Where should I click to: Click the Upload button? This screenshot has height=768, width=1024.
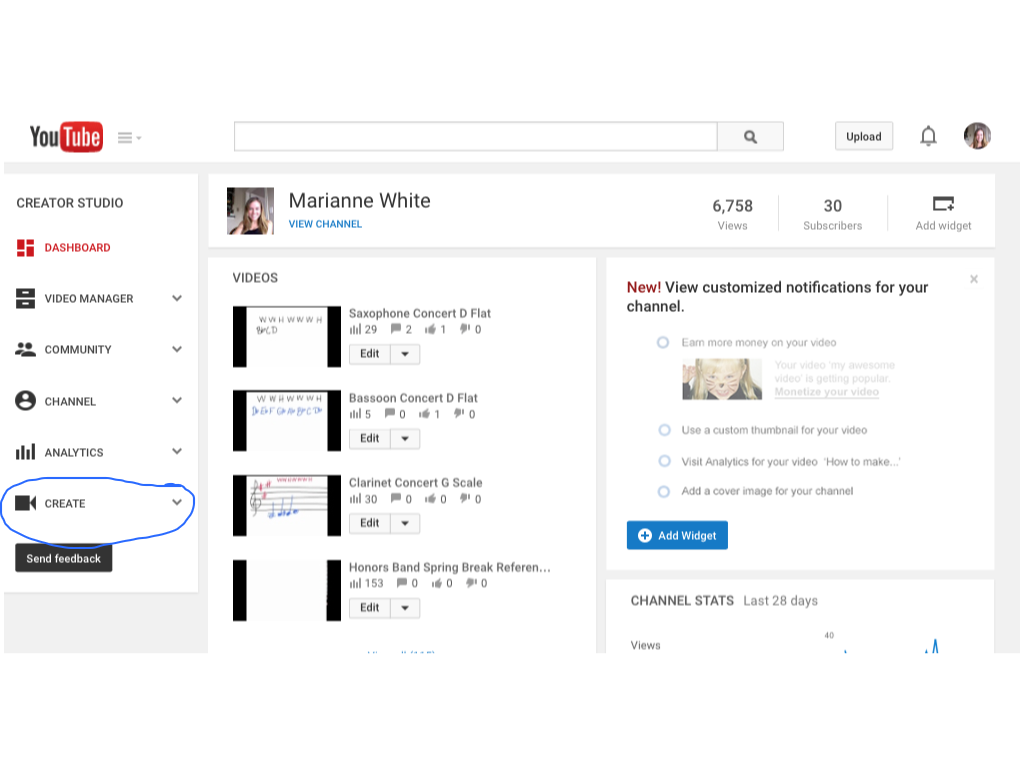click(863, 136)
